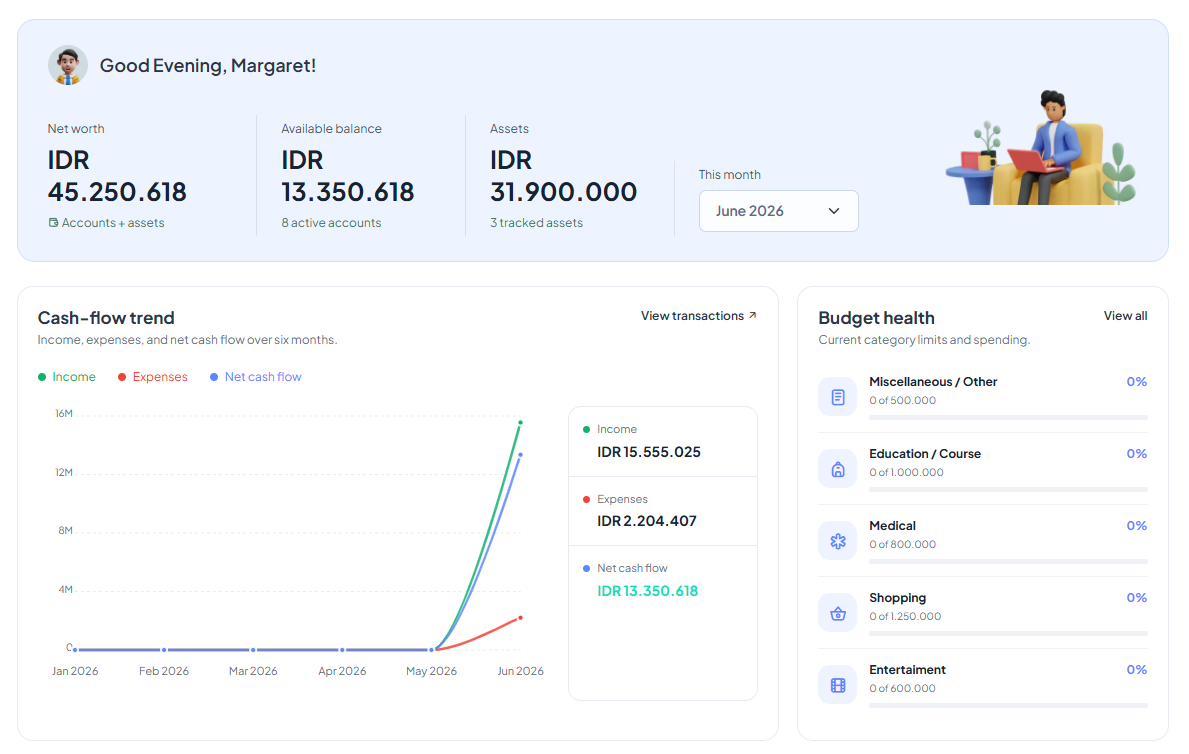Select the Miscellaneous / Other budget title
1189x754 pixels.
point(933,382)
